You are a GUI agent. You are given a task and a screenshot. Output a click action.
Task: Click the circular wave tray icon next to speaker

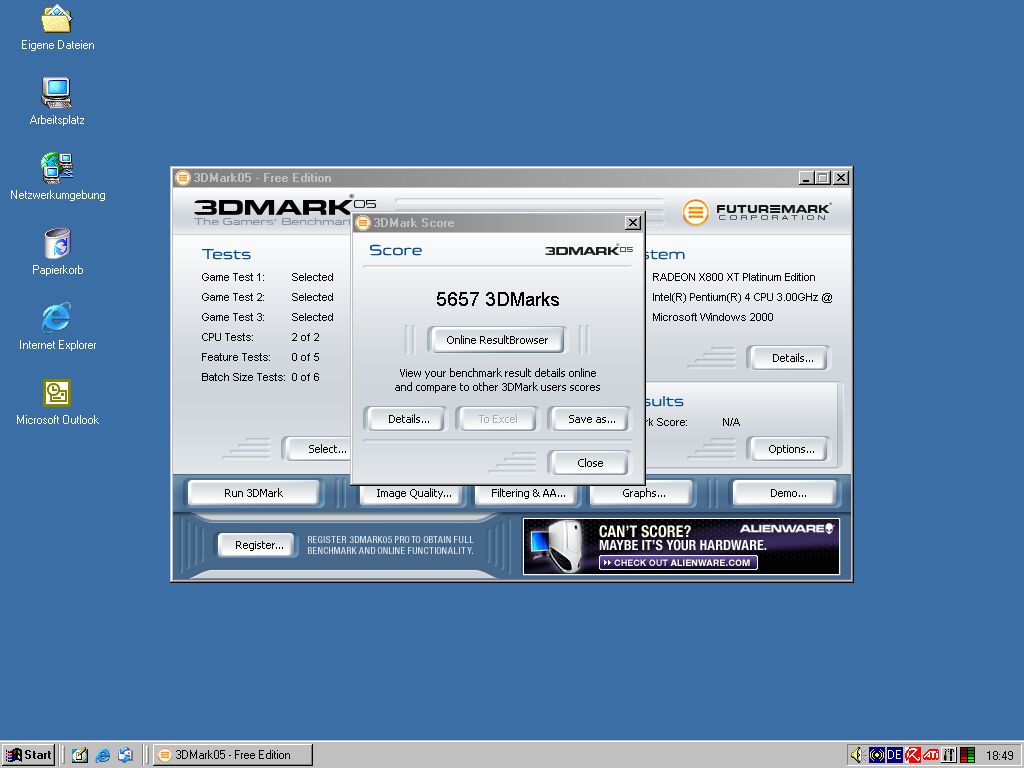click(x=876, y=755)
